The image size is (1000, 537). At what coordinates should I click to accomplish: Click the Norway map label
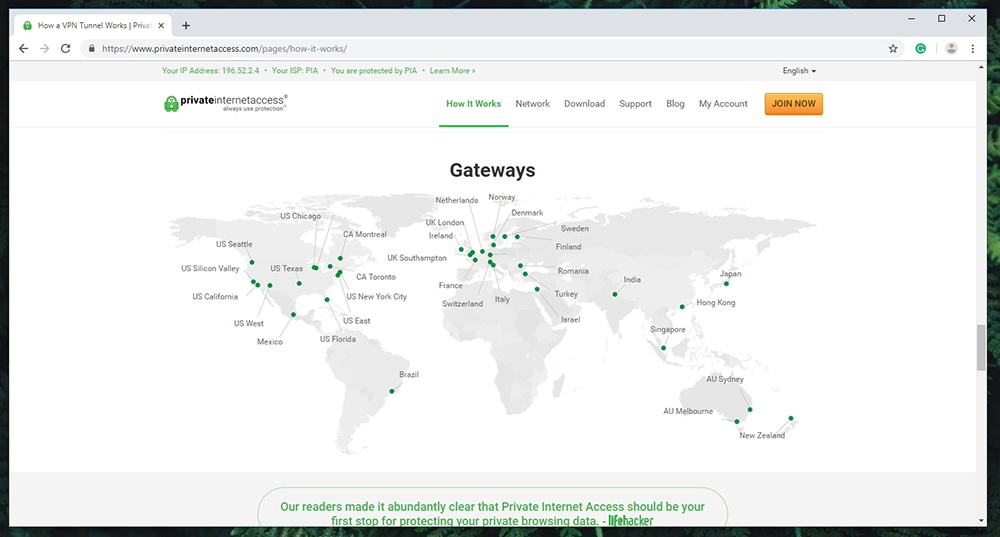coord(502,197)
